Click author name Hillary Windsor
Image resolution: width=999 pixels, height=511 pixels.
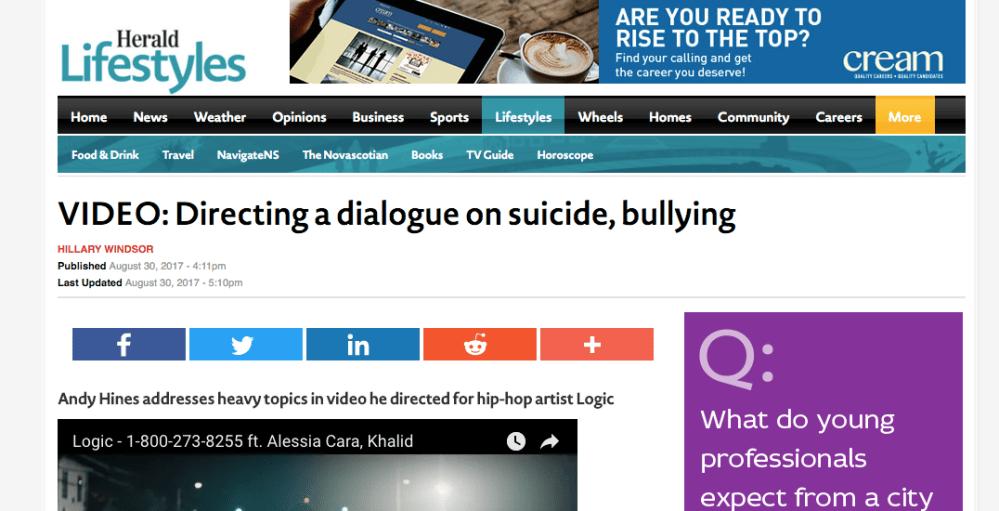click(105, 249)
